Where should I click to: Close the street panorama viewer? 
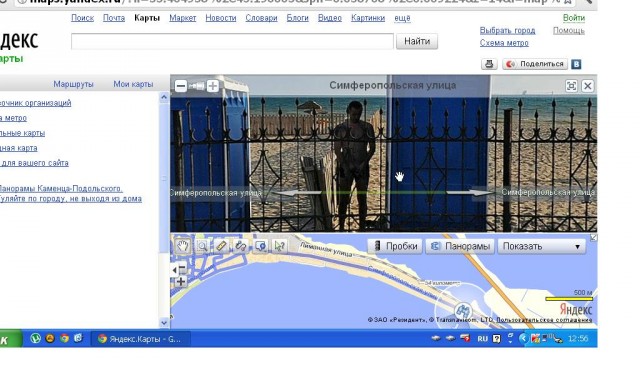click(x=588, y=86)
